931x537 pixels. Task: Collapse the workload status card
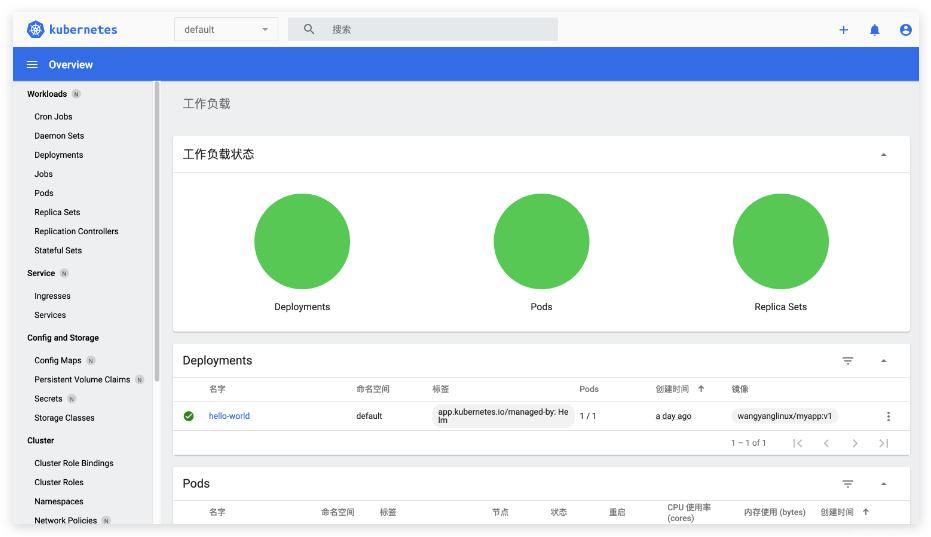coord(884,154)
